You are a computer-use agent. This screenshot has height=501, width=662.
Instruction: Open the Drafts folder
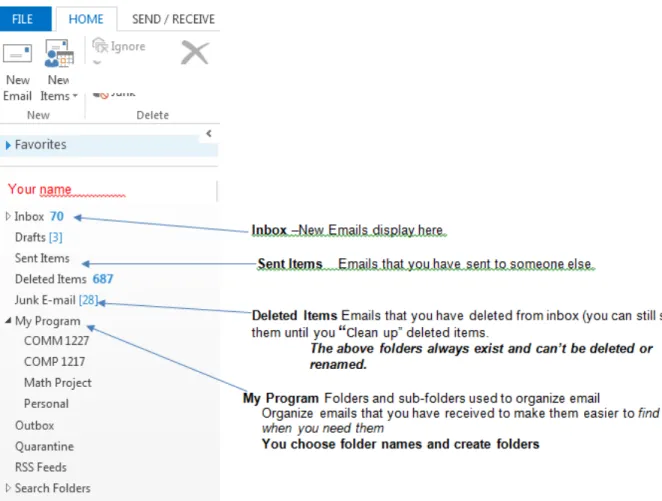click(x=30, y=237)
